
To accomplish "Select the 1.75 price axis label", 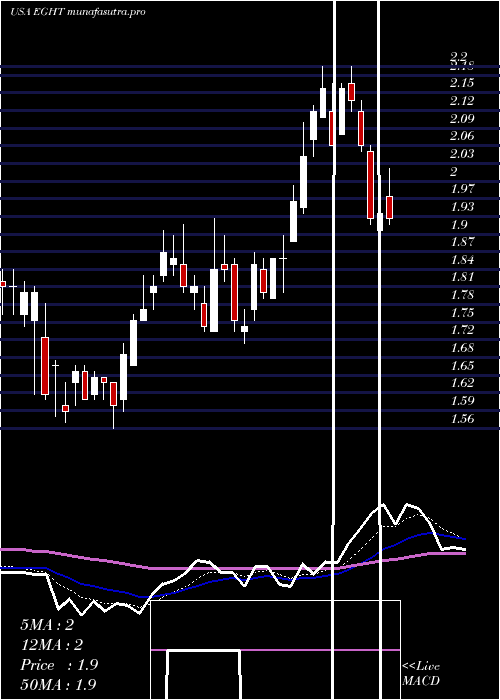I will 462,312.
